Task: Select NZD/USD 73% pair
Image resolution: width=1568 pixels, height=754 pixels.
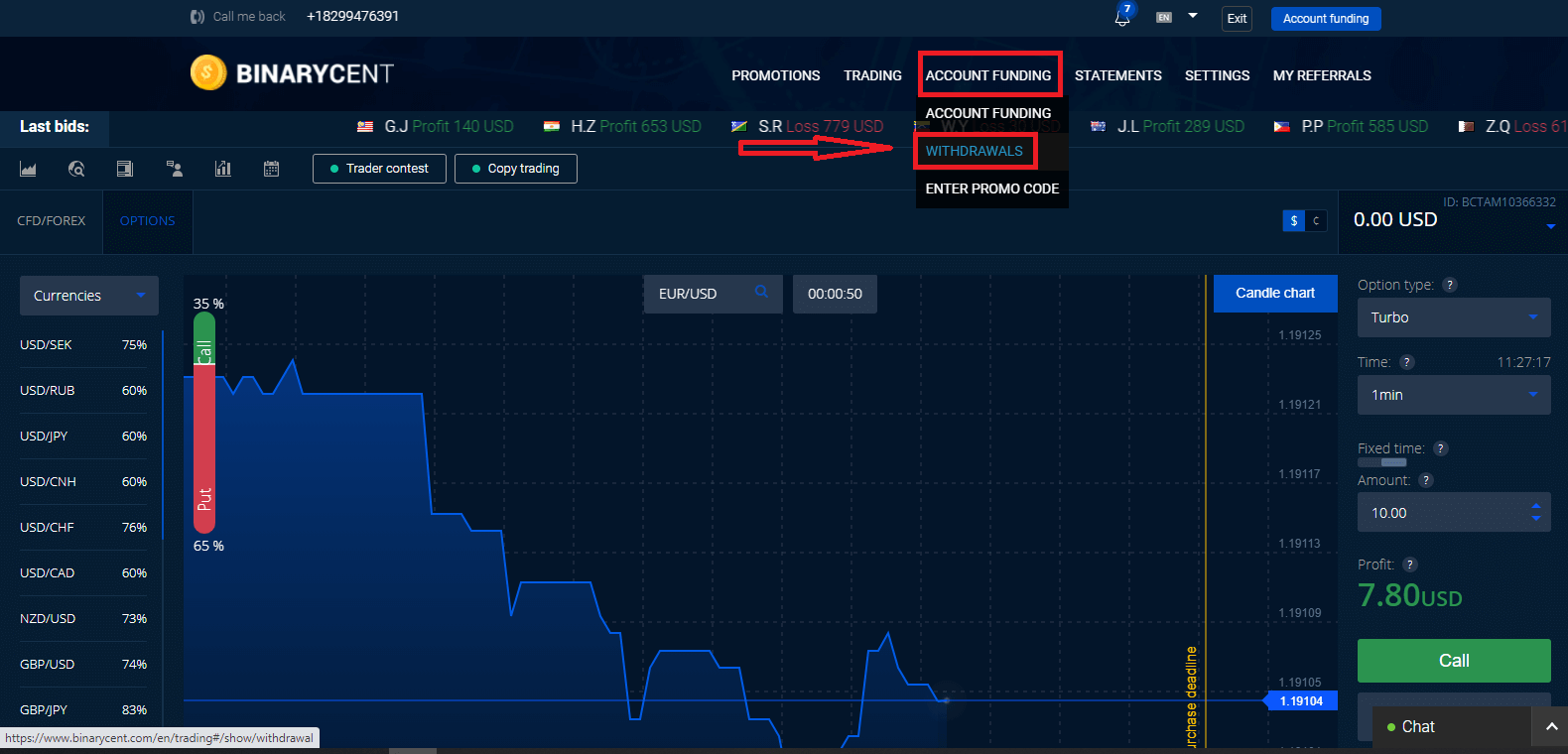Action: (x=83, y=619)
